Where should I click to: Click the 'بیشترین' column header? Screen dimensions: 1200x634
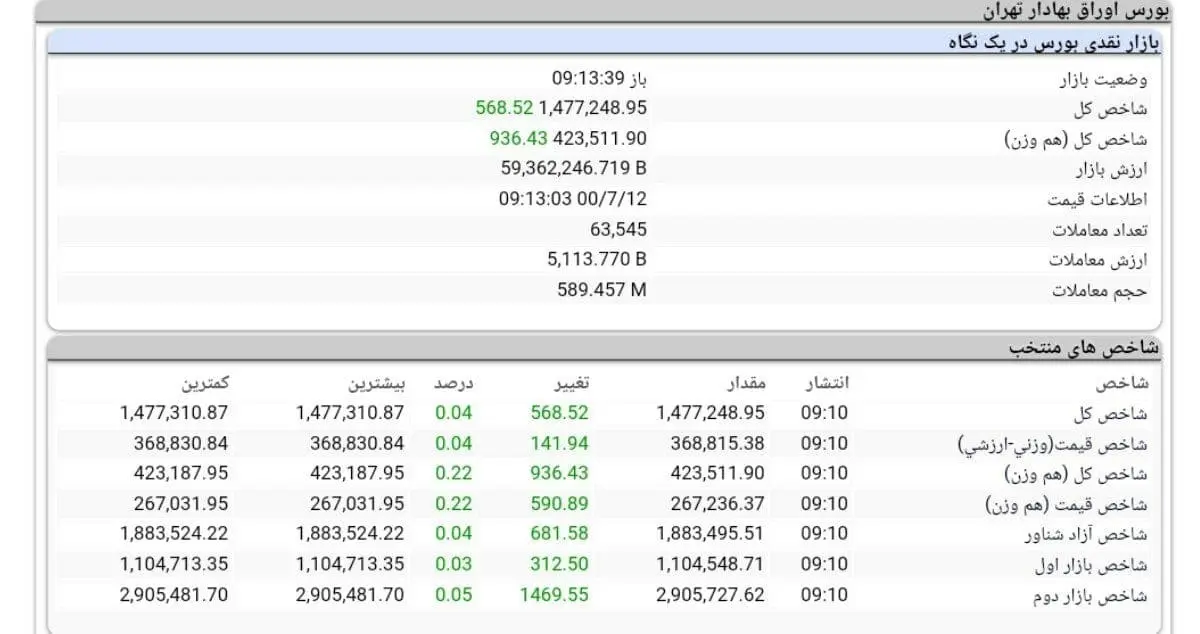(x=377, y=383)
